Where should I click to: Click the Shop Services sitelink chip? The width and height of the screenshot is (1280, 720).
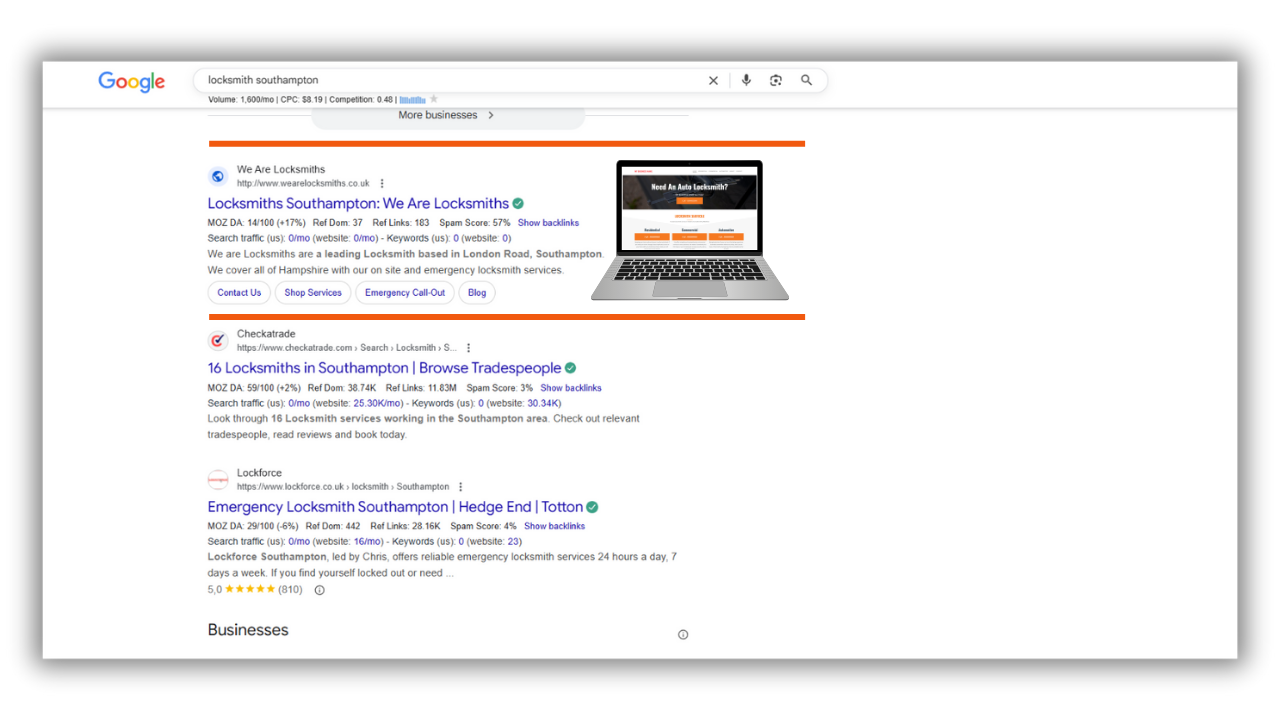pos(313,293)
